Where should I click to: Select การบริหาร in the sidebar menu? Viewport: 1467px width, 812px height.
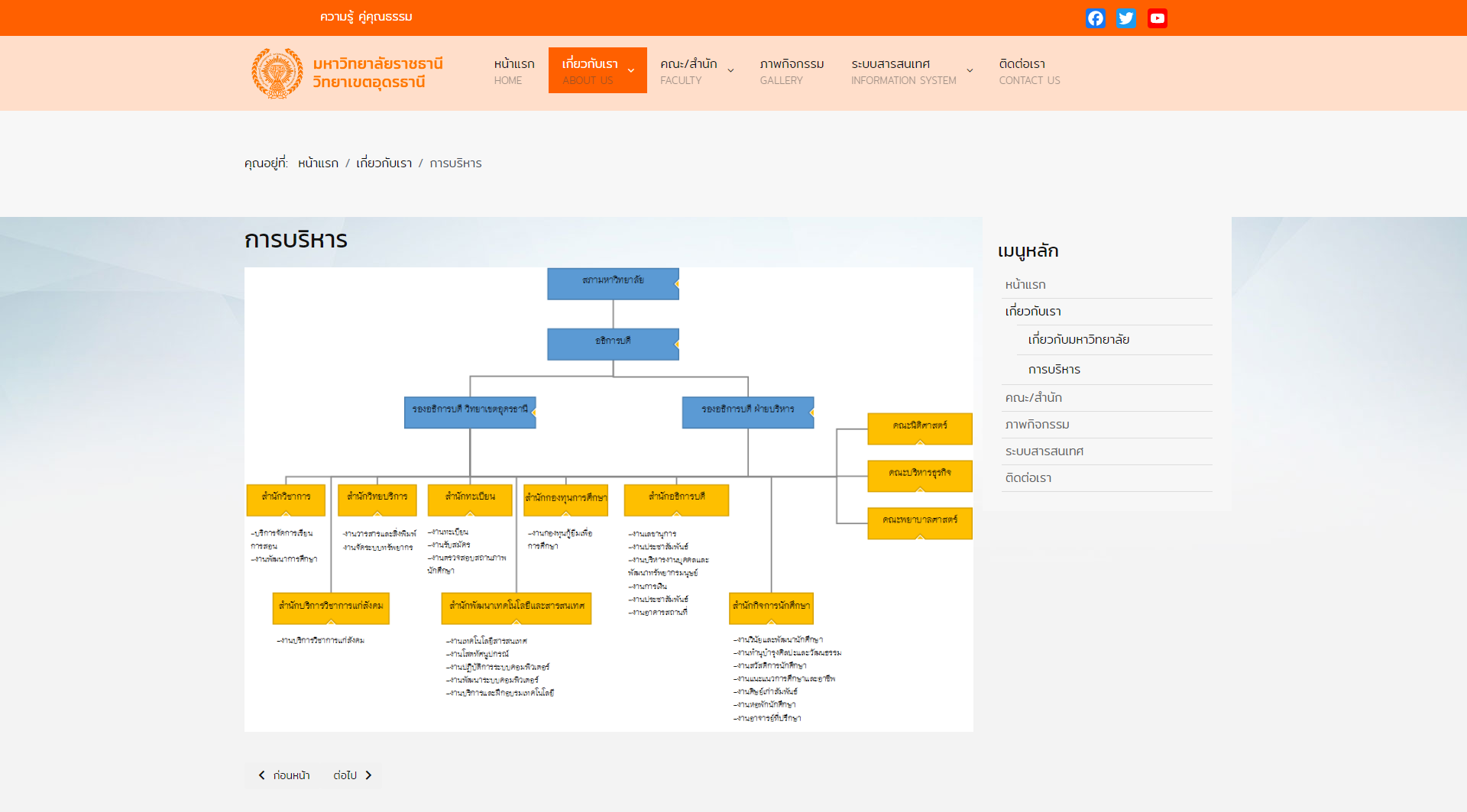tap(1054, 370)
